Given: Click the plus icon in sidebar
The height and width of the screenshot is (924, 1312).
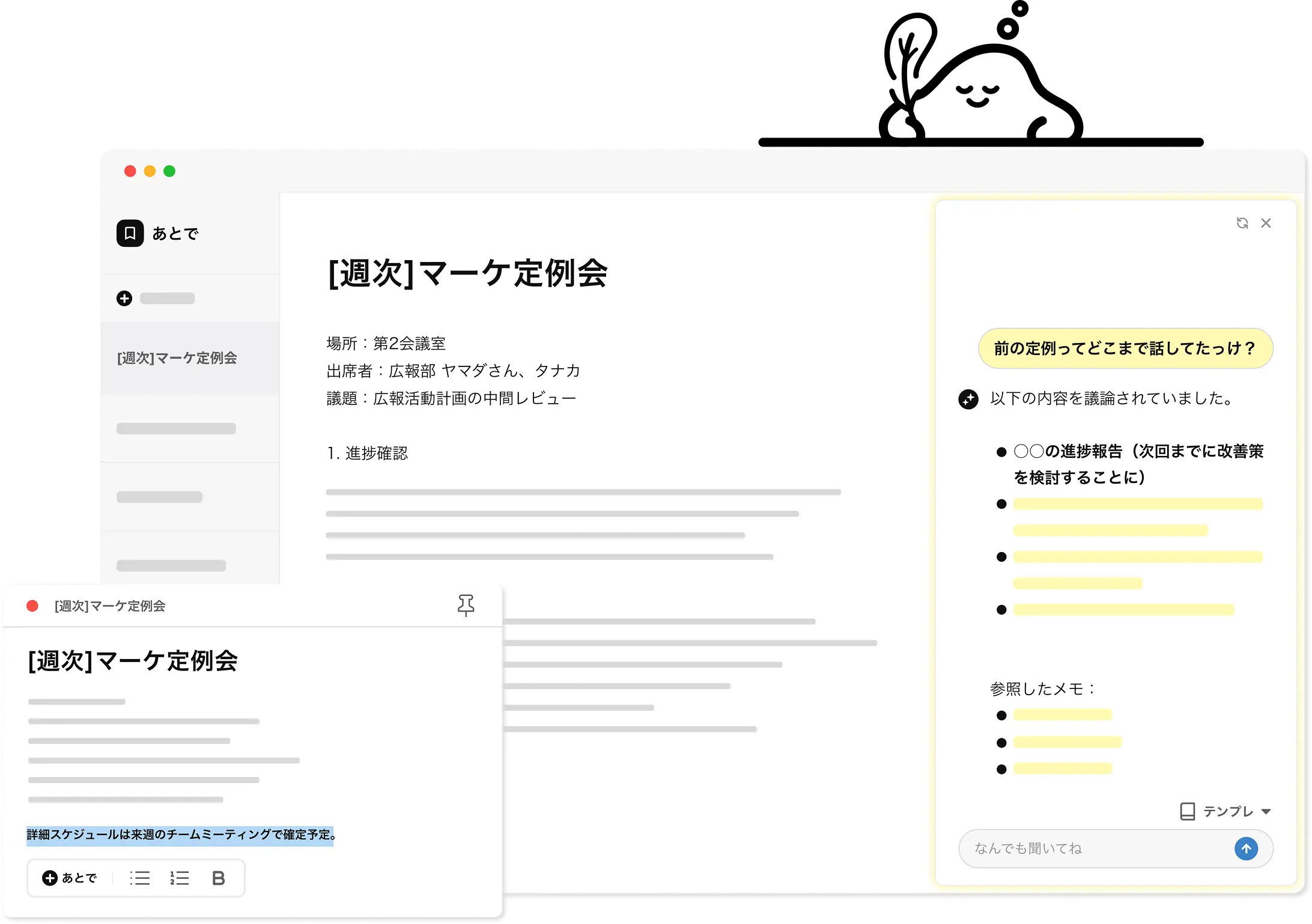Looking at the screenshot, I should 124,299.
